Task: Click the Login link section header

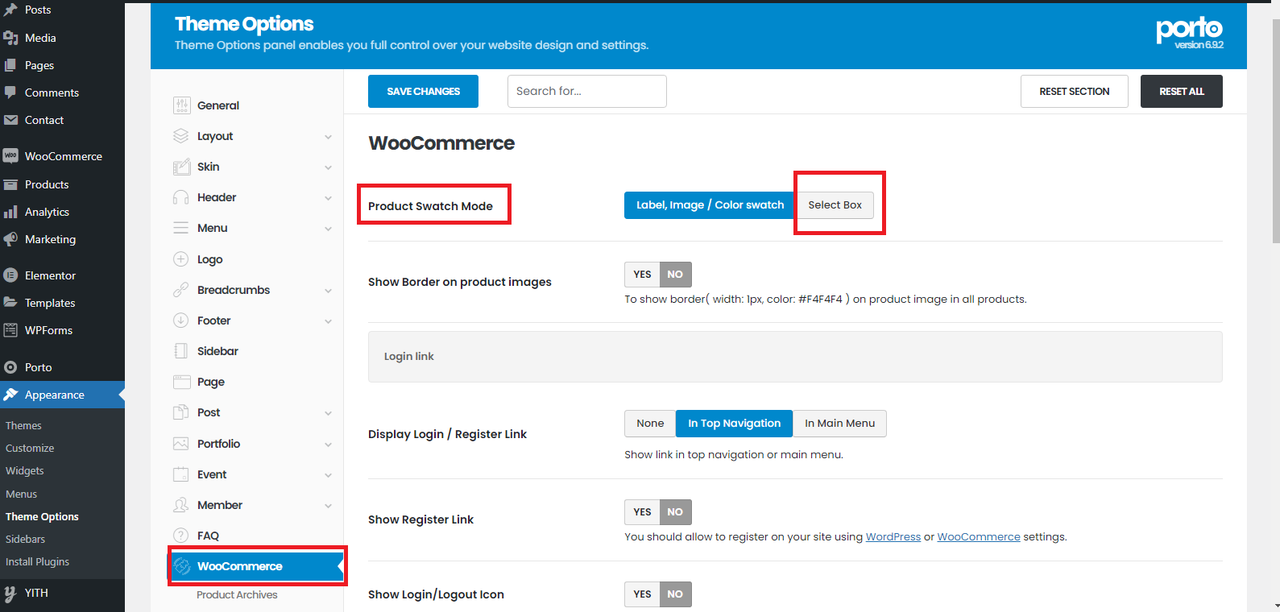Action: click(x=795, y=356)
